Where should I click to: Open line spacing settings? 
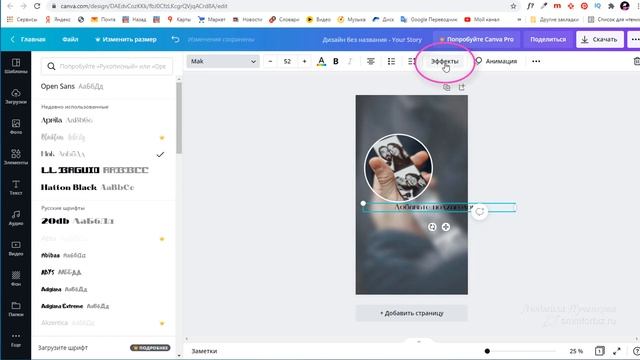[411, 61]
